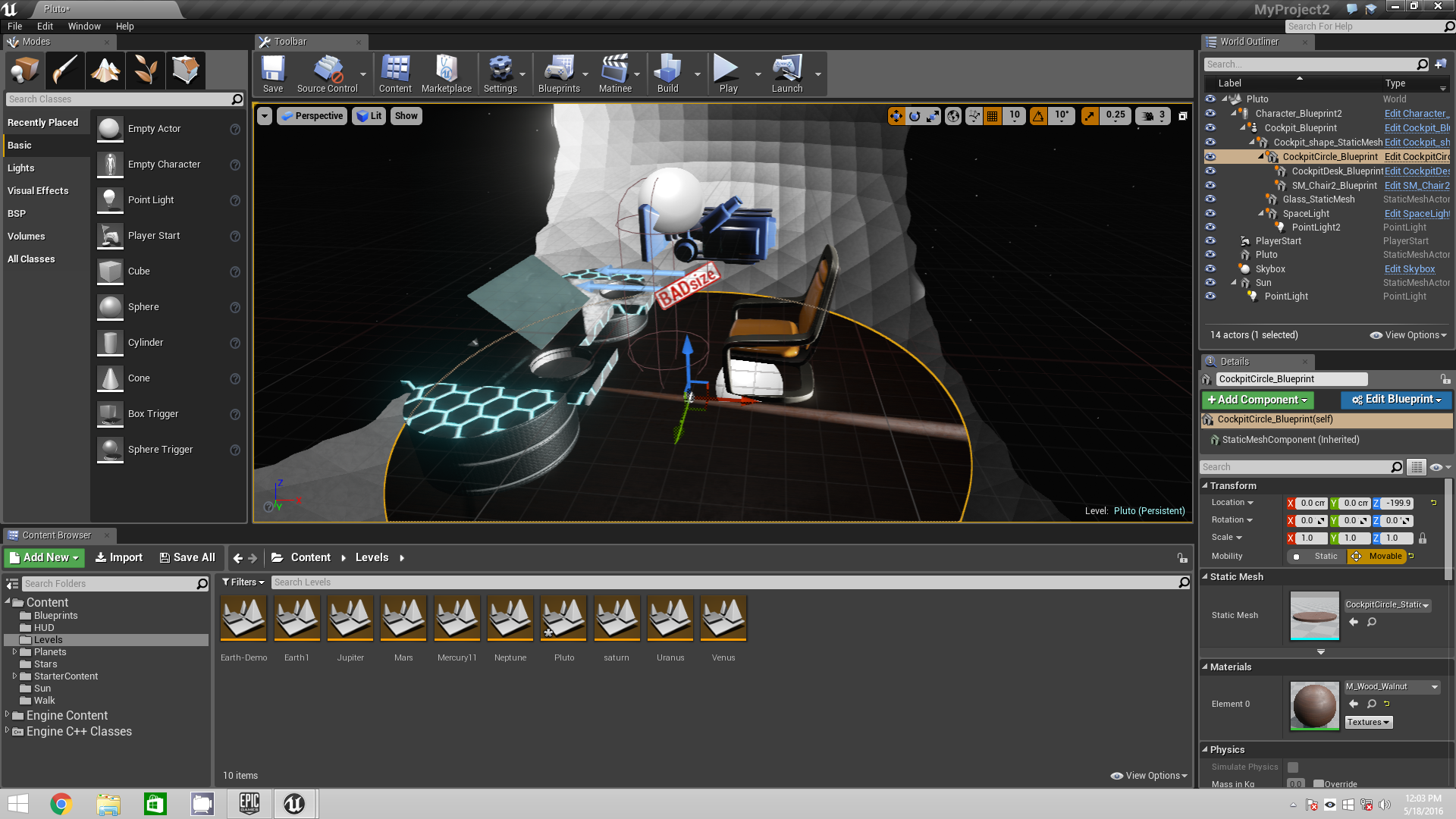Enable the Simulate Physics checkbox
The width and height of the screenshot is (1456, 819).
click(1293, 767)
